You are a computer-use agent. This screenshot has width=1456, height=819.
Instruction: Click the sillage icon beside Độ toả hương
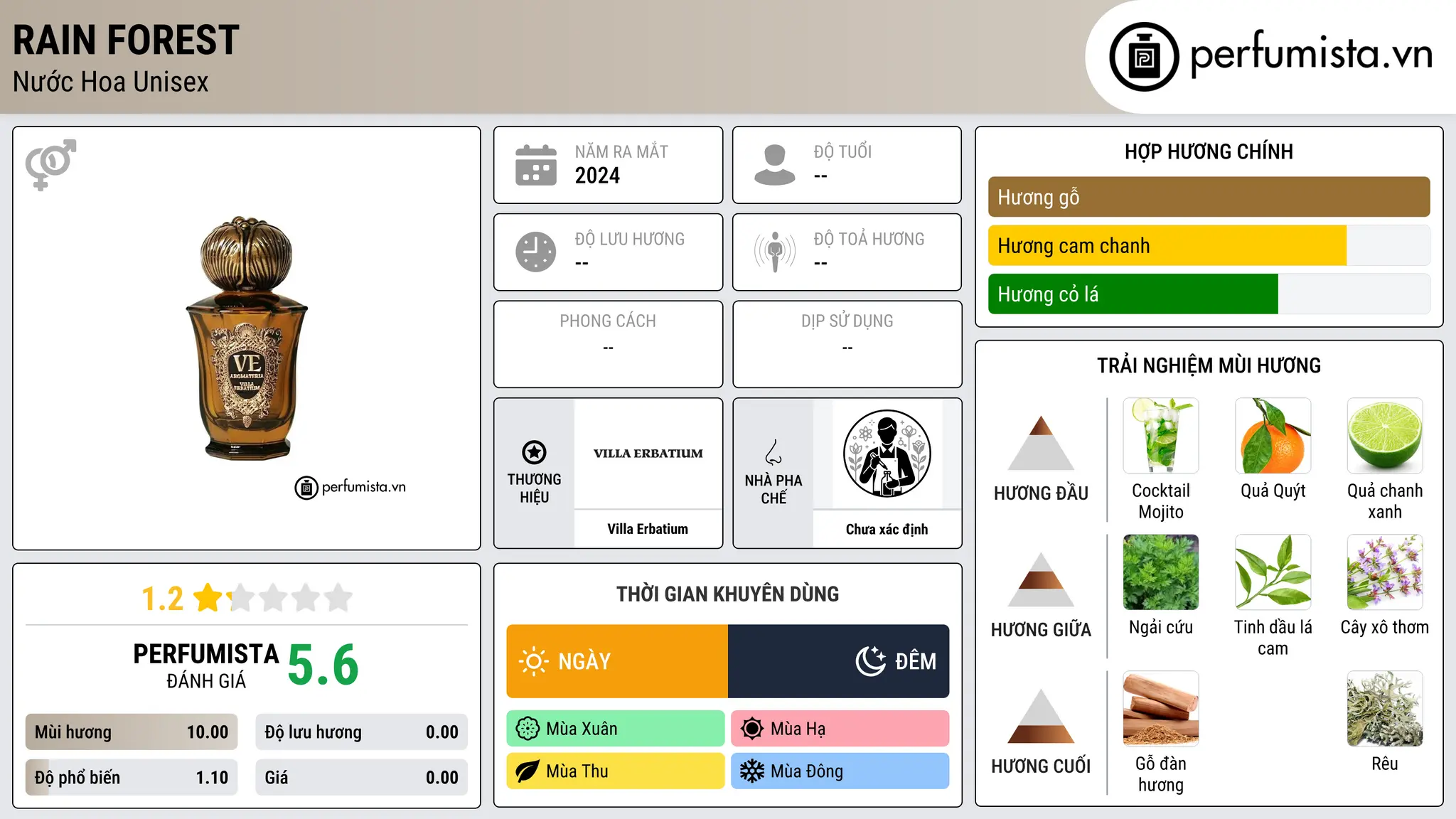pos(775,252)
